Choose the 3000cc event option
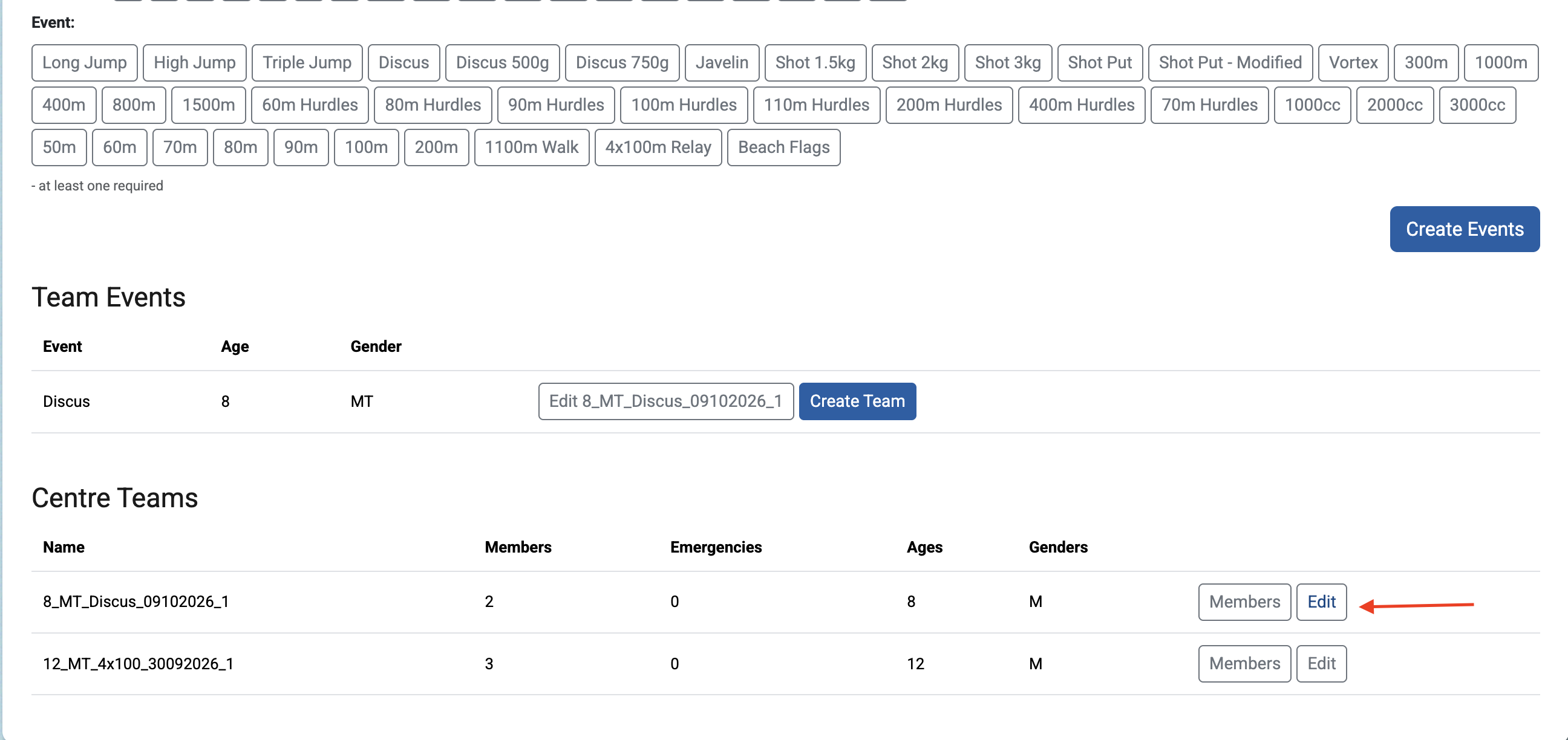1568x740 pixels. pyautogui.click(x=1477, y=105)
